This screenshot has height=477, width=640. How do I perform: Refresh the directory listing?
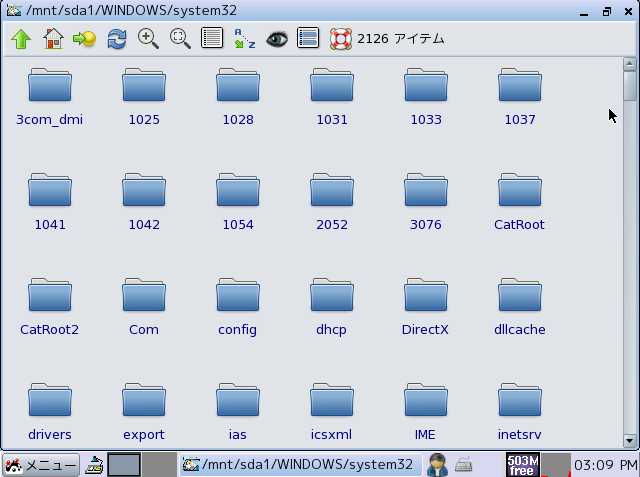(117, 39)
